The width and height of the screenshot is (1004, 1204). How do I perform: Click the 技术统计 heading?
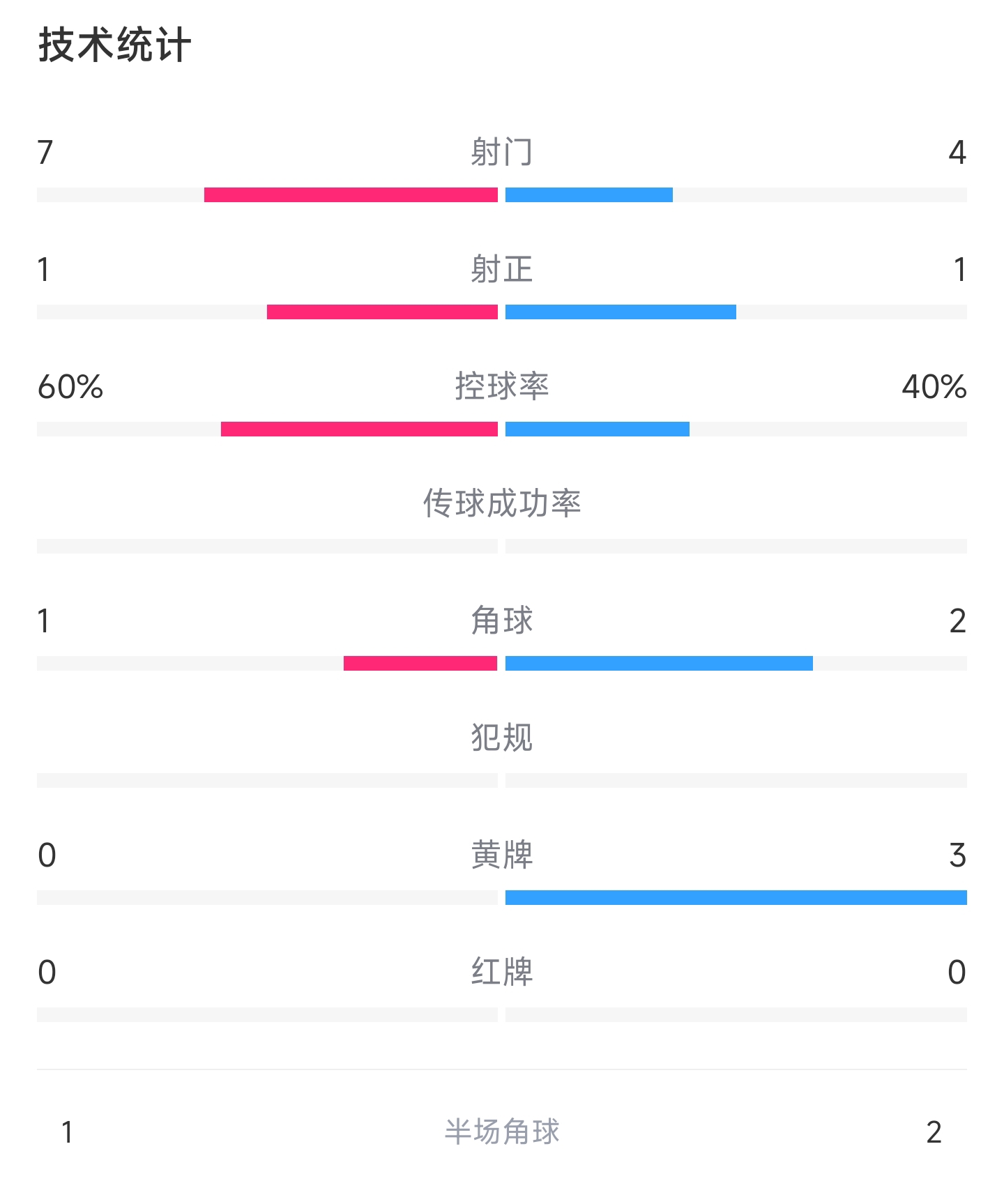(x=114, y=45)
